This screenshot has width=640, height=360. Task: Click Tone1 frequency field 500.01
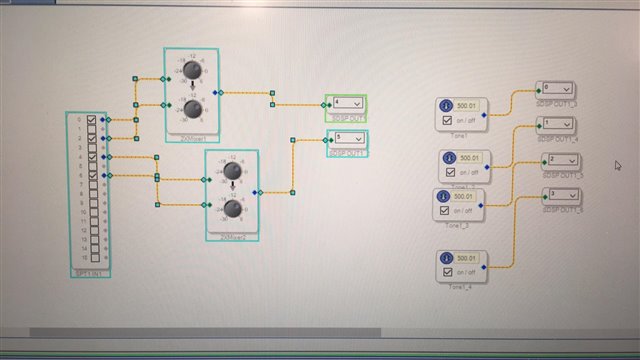point(467,106)
